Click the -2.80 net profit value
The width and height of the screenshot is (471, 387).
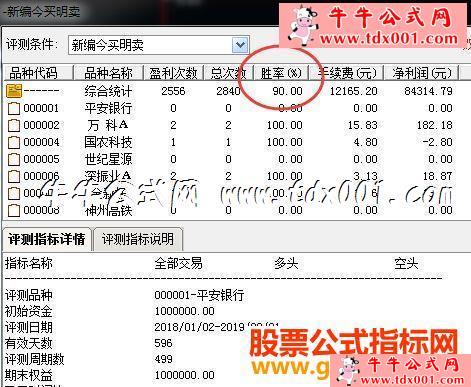[x=437, y=142]
